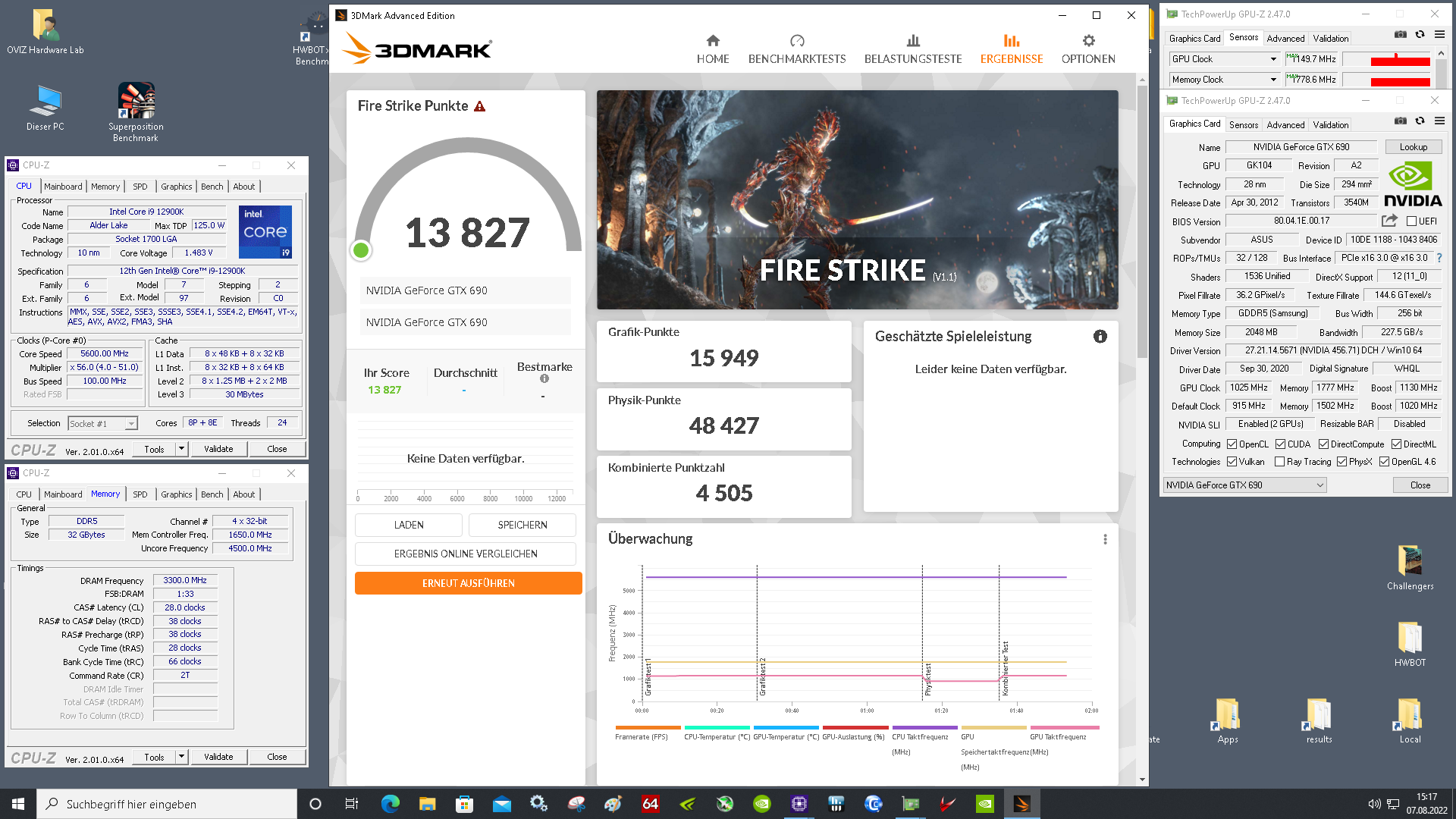Screen dimensions: 1456x819
Task: Click the info icon next to Geschätzte Spieleleistung
Action: [x=1100, y=337]
